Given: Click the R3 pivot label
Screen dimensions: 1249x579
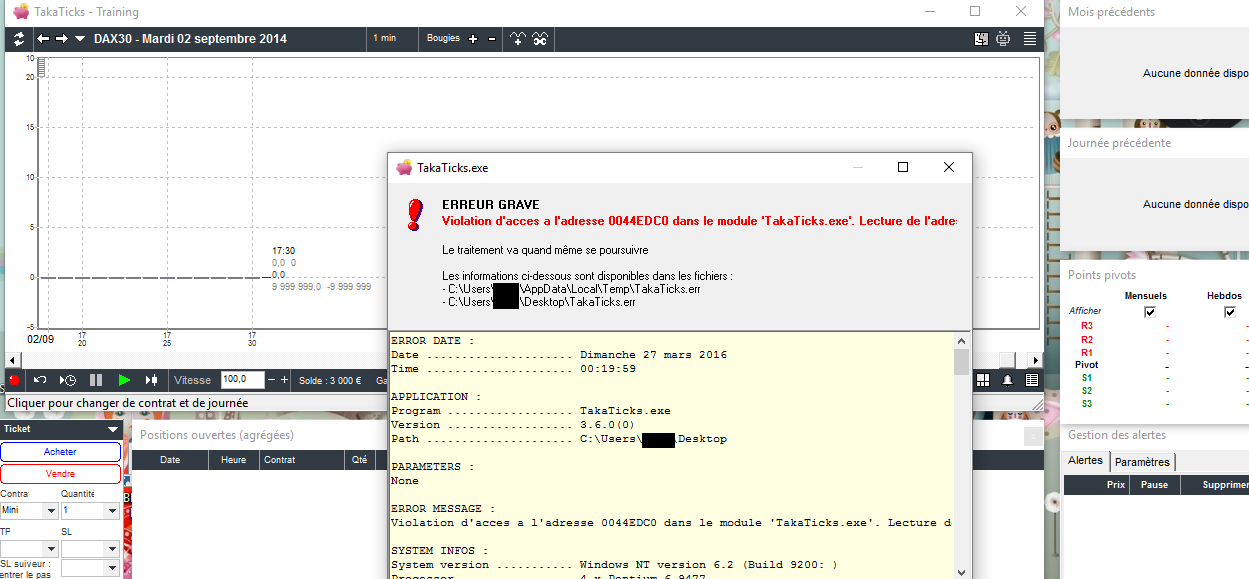Looking at the screenshot, I should (x=1087, y=326).
